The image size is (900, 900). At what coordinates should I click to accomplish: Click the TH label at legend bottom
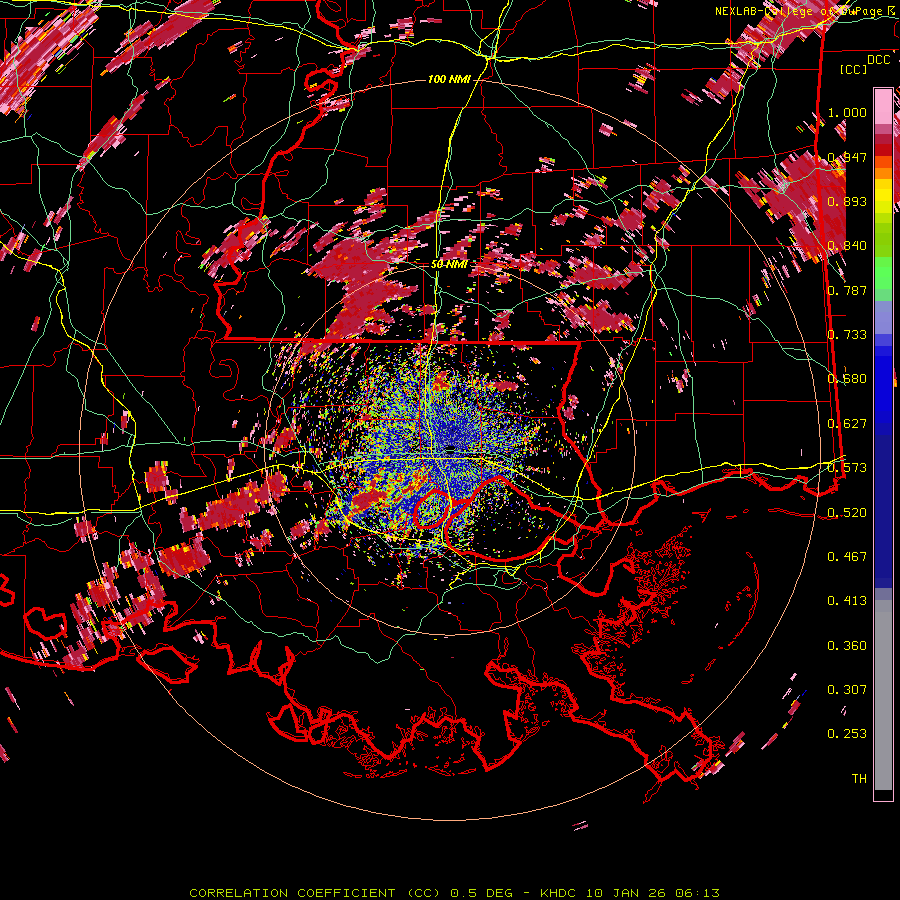pyautogui.click(x=859, y=779)
